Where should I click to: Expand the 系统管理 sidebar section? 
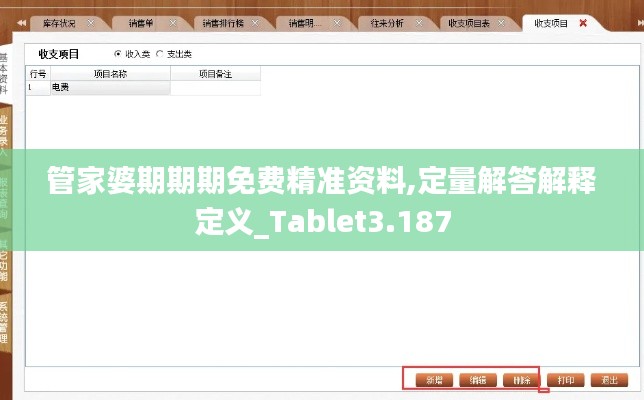click(4, 322)
